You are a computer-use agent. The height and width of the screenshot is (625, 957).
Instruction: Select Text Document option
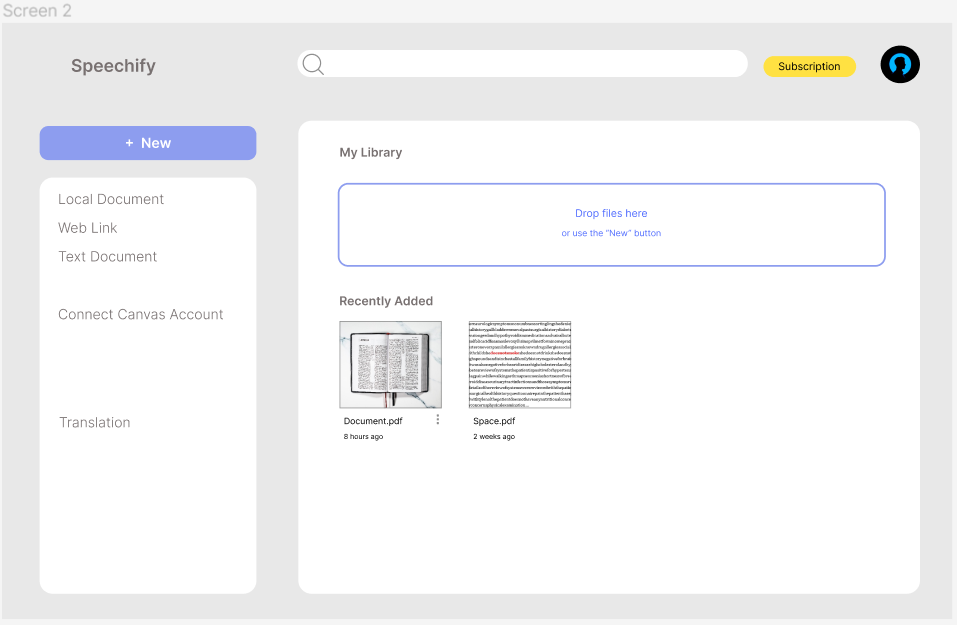(107, 256)
